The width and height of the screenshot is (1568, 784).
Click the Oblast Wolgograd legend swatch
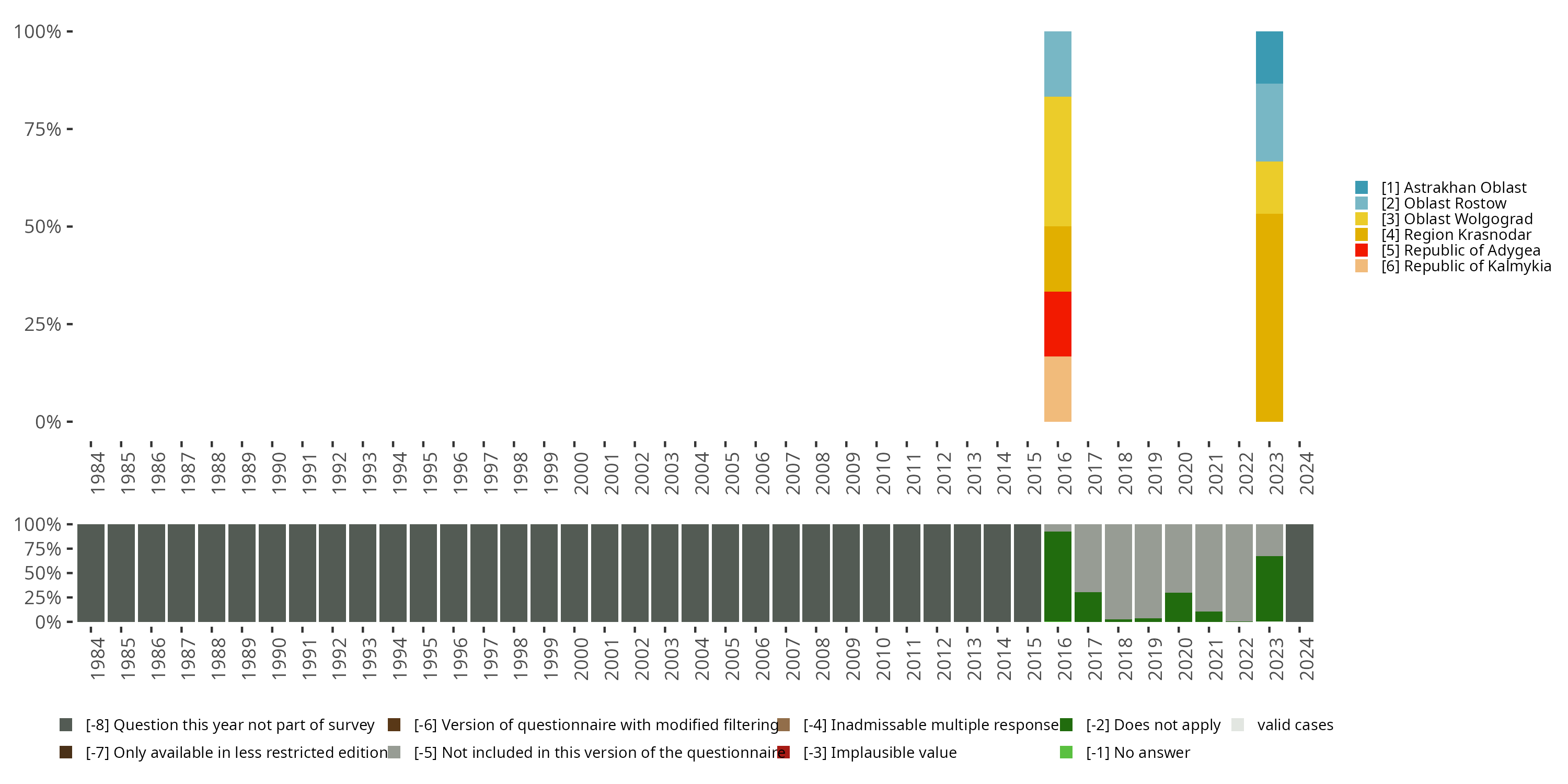pos(1362,219)
